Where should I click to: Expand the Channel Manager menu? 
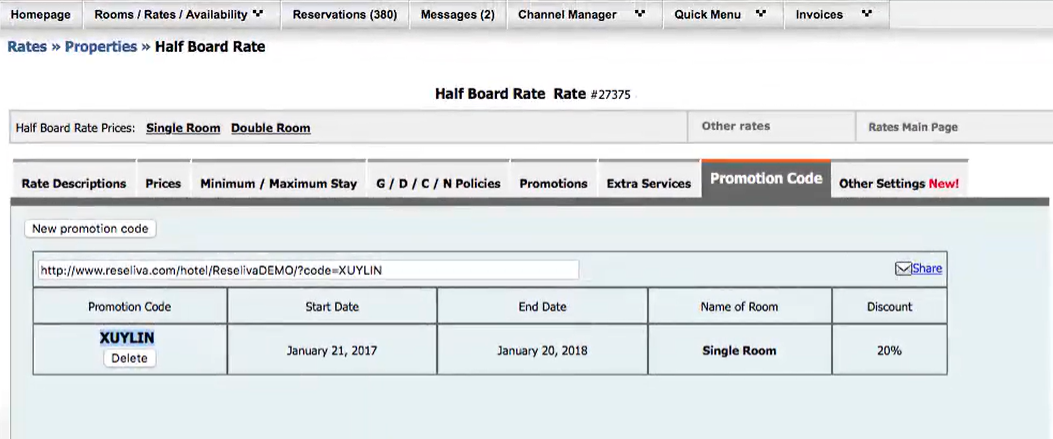(581, 15)
